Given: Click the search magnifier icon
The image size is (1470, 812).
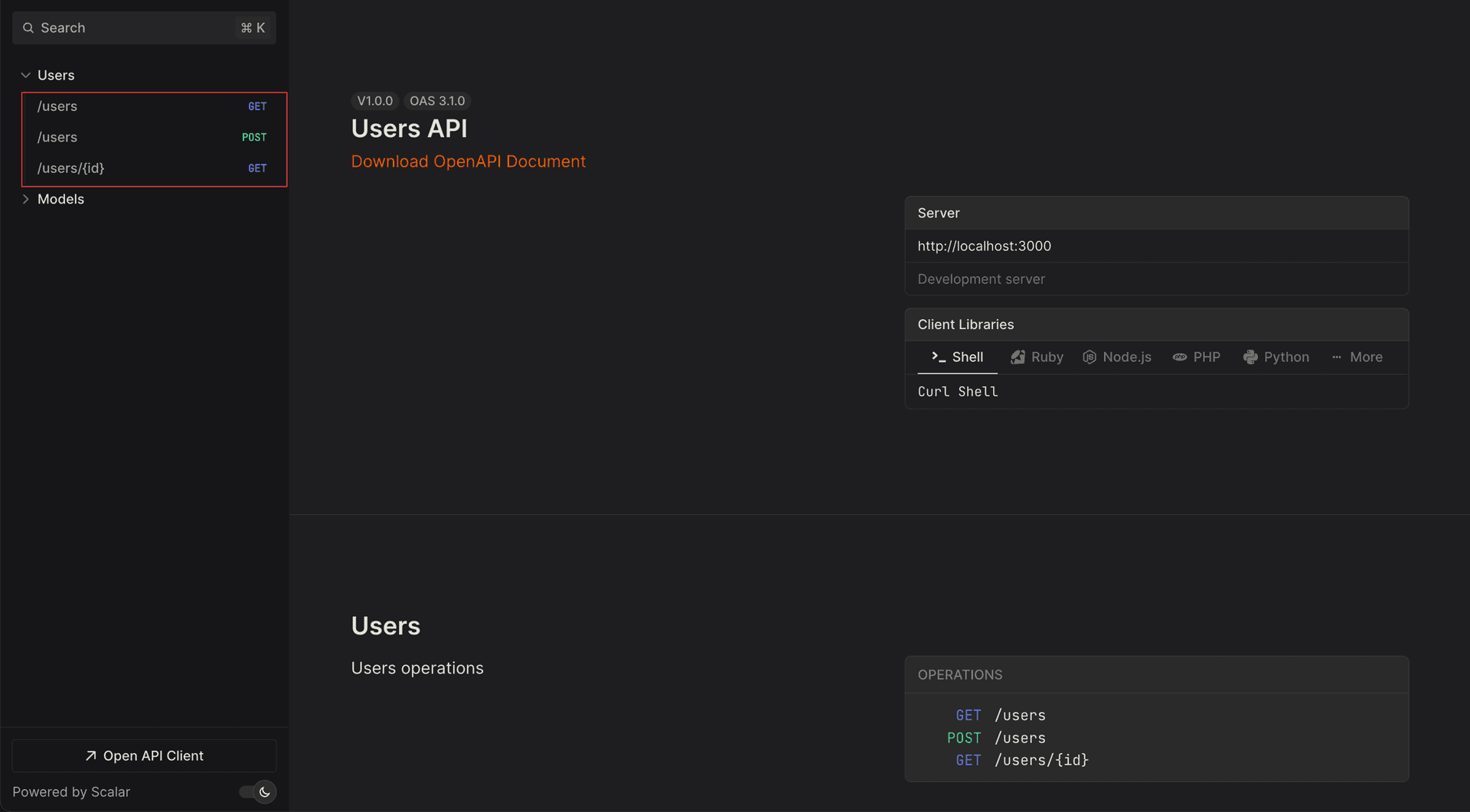Looking at the screenshot, I should click(28, 28).
